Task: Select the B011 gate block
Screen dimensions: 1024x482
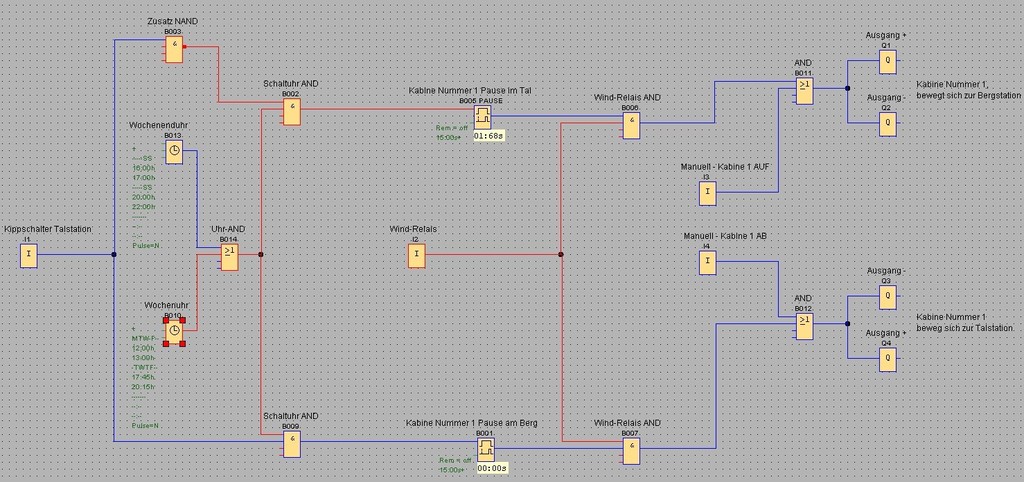Action: pos(805,92)
